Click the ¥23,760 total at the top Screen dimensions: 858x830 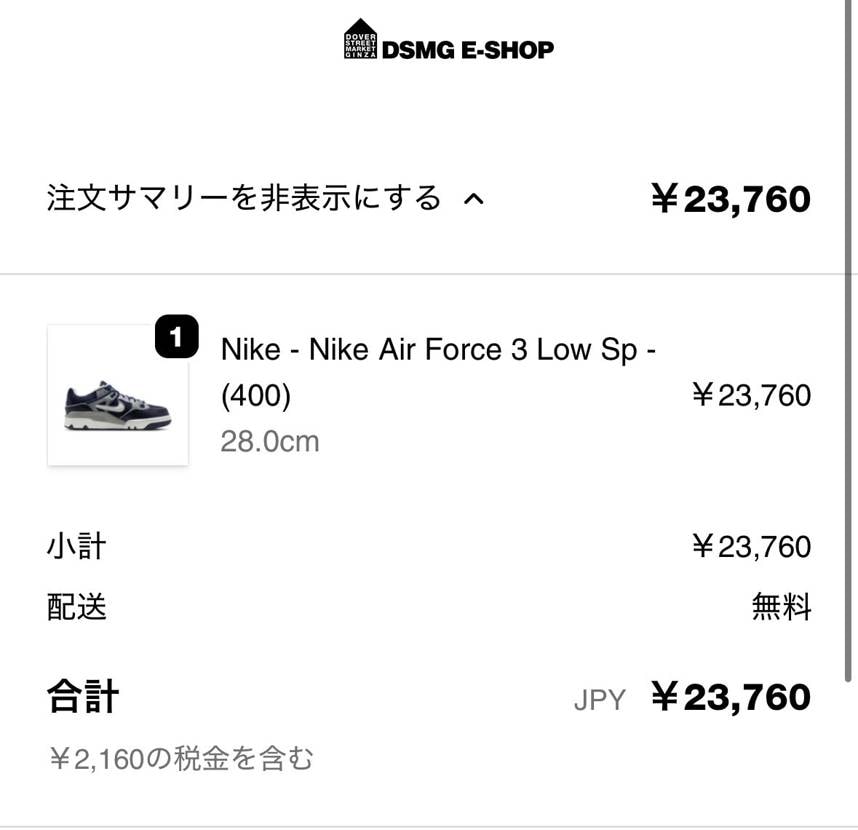point(732,198)
